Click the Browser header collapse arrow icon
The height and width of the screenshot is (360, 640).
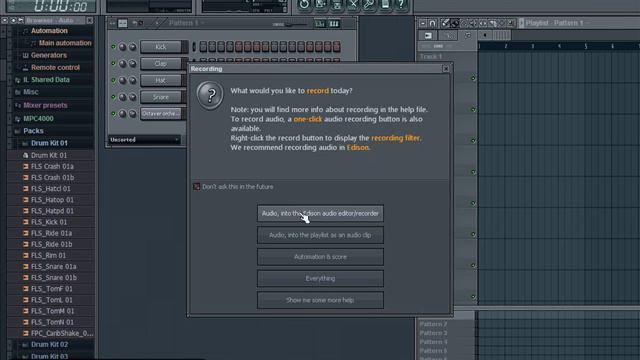[x=4, y=20]
